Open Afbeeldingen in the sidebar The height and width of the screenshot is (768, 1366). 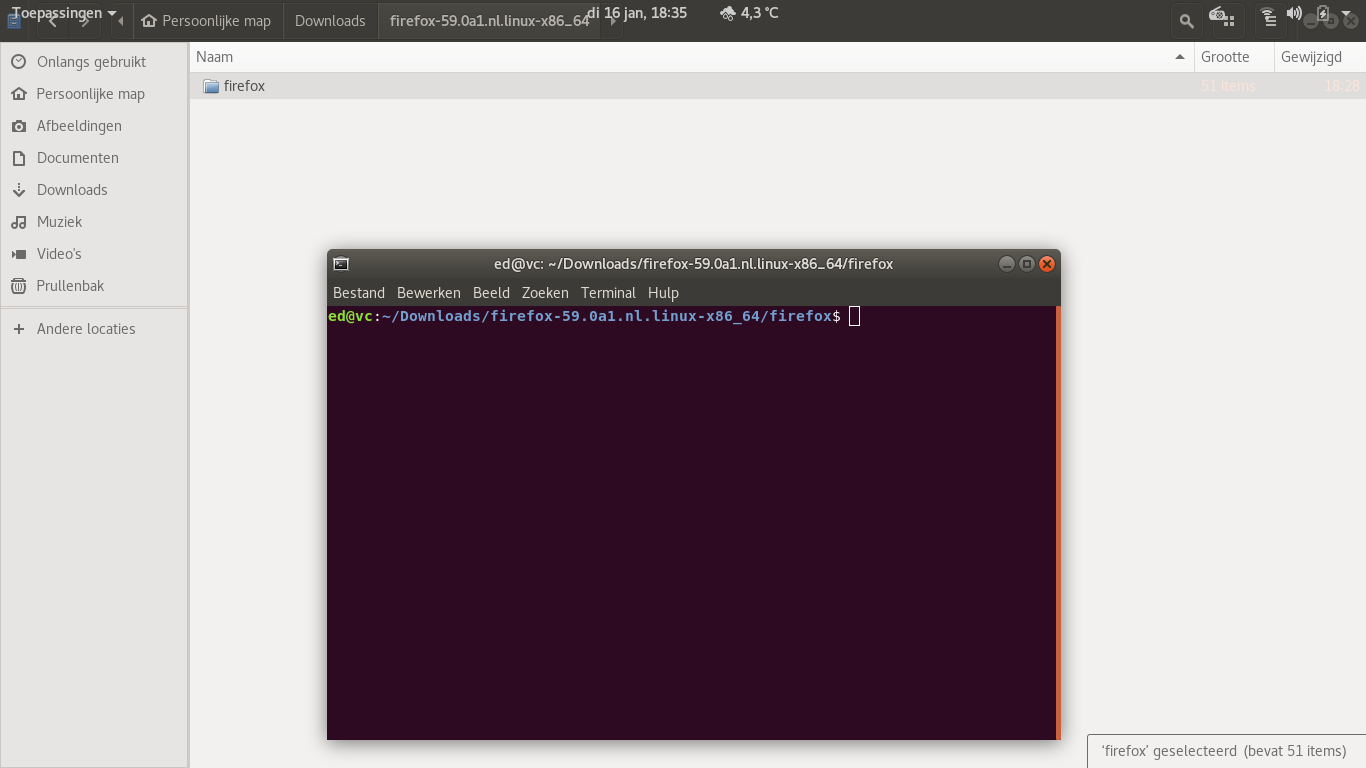tap(94, 126)
